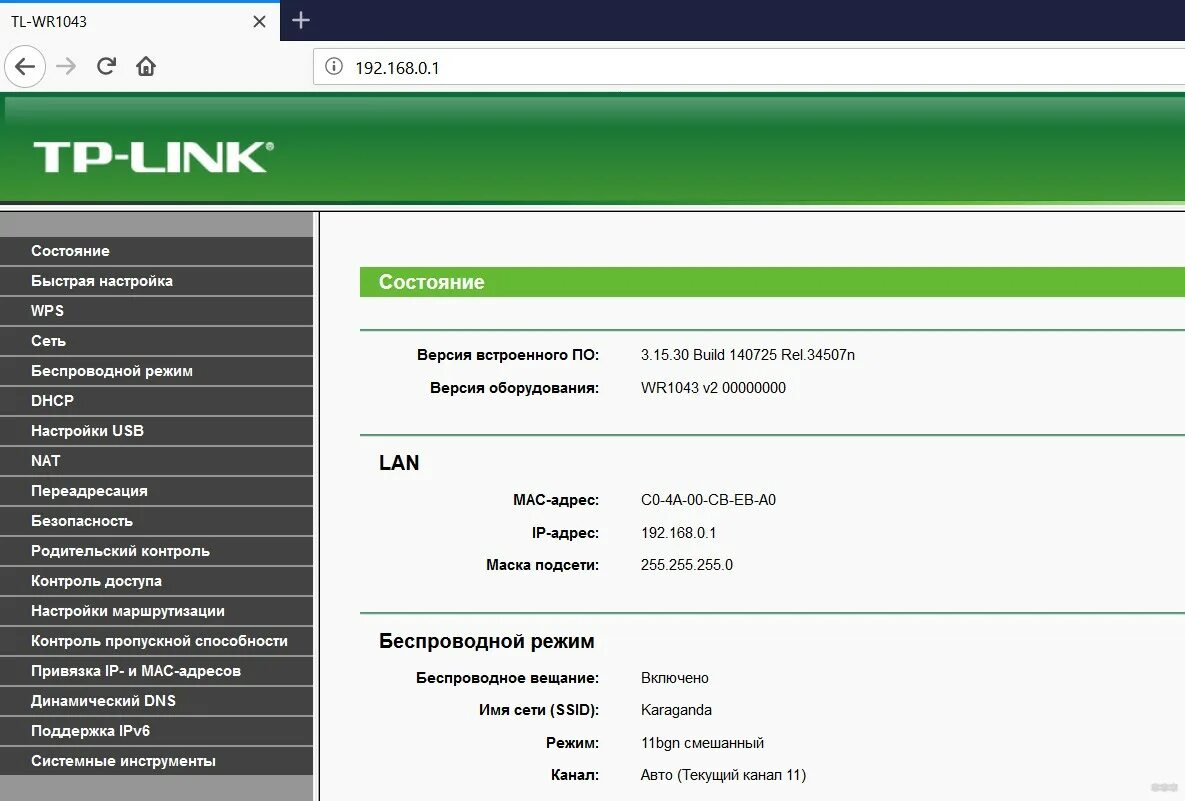Viewport: 1185px width, 801px height.
Task: Click the LAN IP-адрес value 192.168.0.1
Action: tap(678, 533)
